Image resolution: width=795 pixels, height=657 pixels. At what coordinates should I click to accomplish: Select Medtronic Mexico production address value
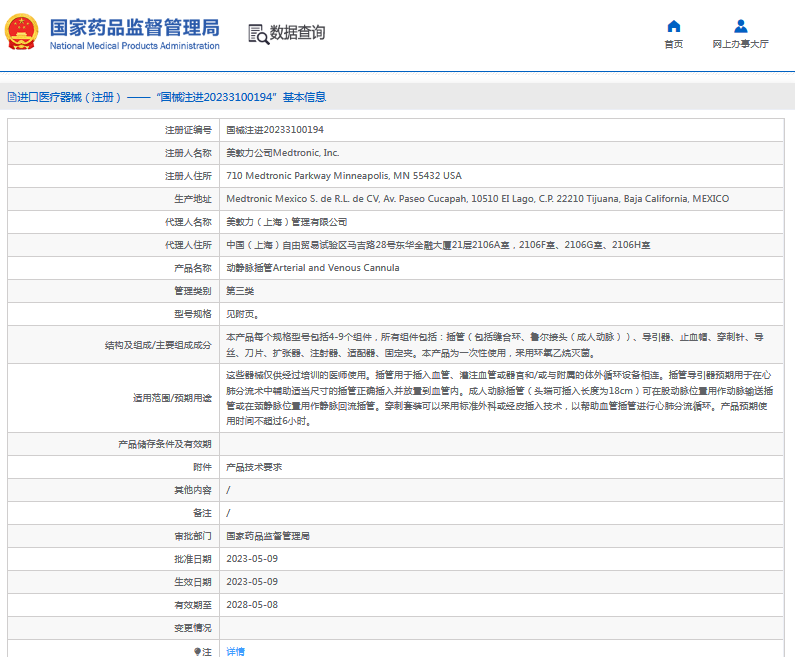tap(478, 199)
